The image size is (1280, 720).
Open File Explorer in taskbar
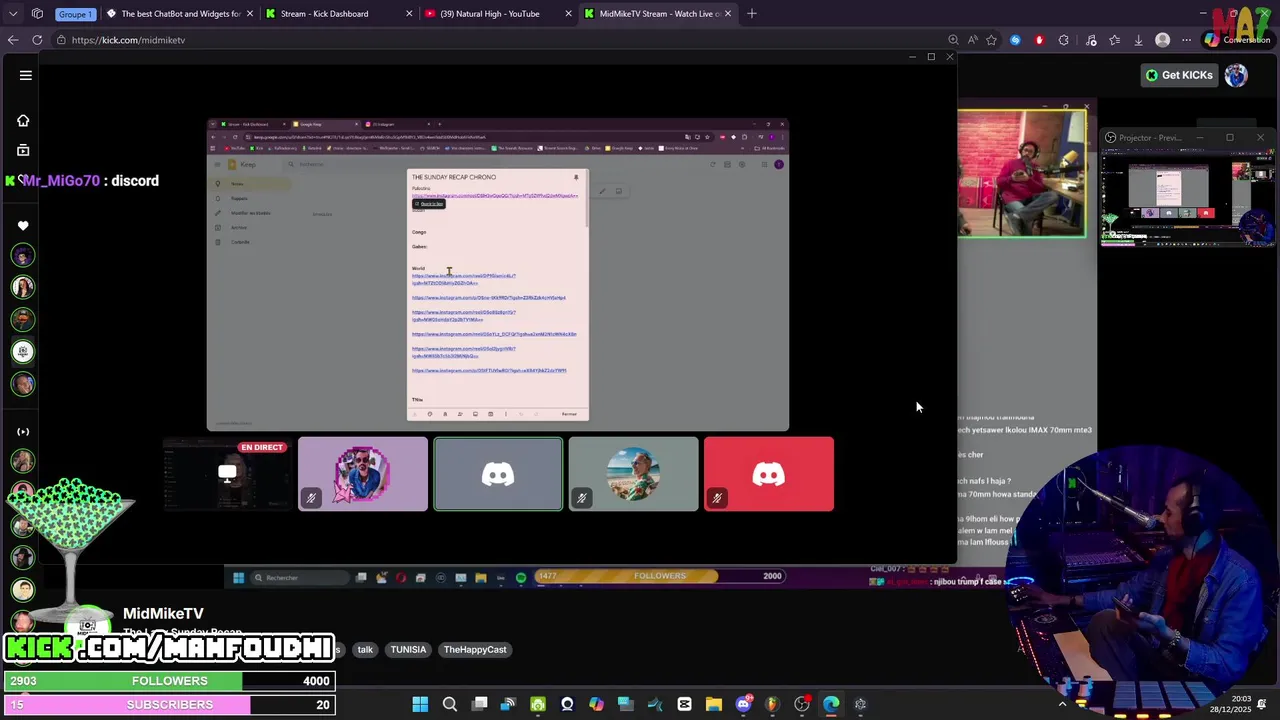(x=714, y=704)
